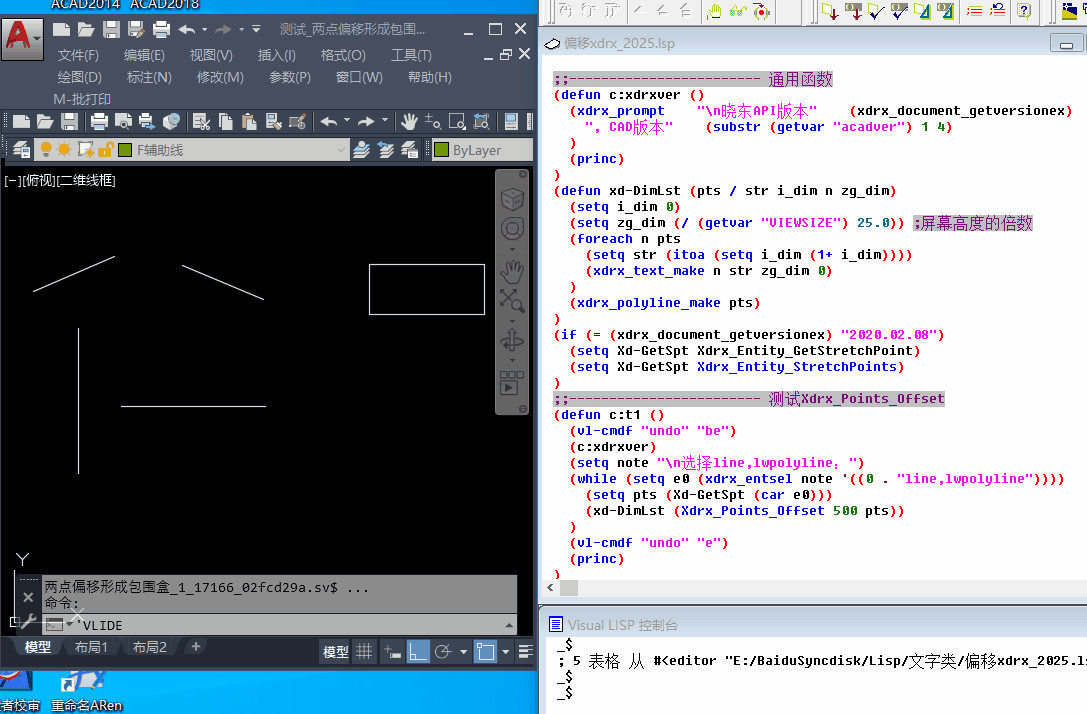Click Format edit window icon in Visual LISP toolbar

coord(922,10)
